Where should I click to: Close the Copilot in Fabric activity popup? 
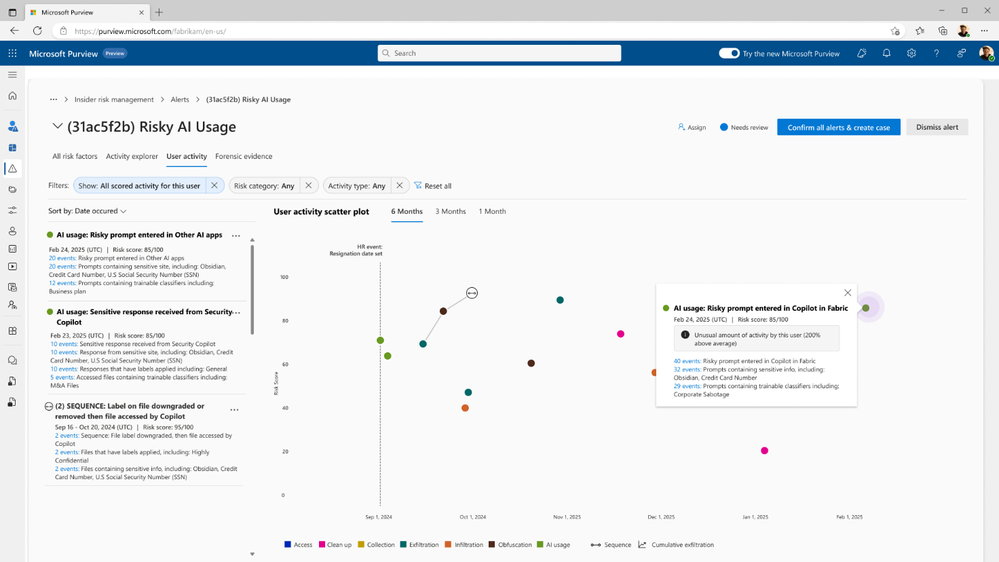[x=847, y=292]
